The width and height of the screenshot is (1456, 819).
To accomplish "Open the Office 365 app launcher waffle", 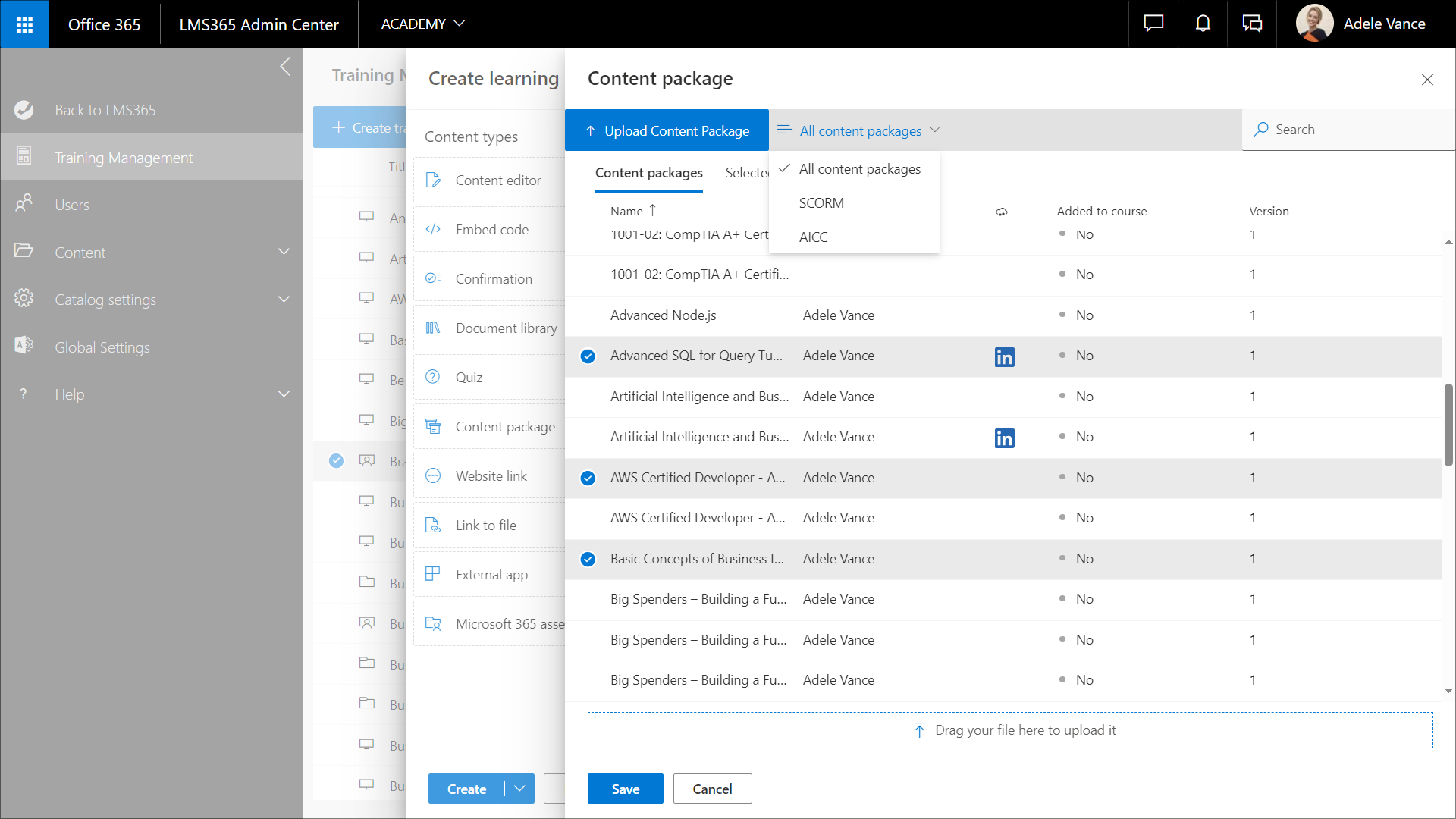I will [24, 24].
